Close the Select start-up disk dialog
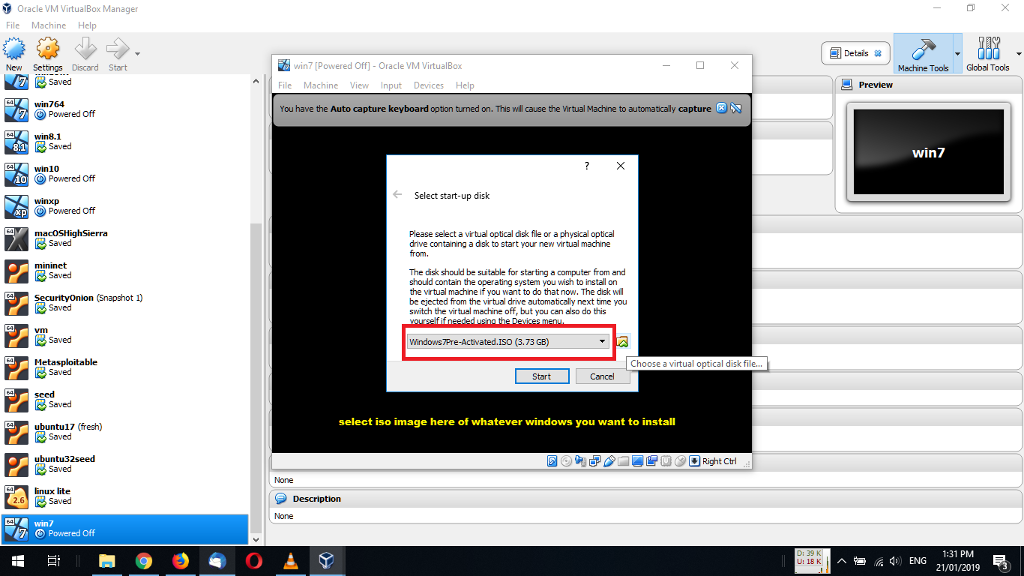This screenshot has height=576, width=1024. 620,166
